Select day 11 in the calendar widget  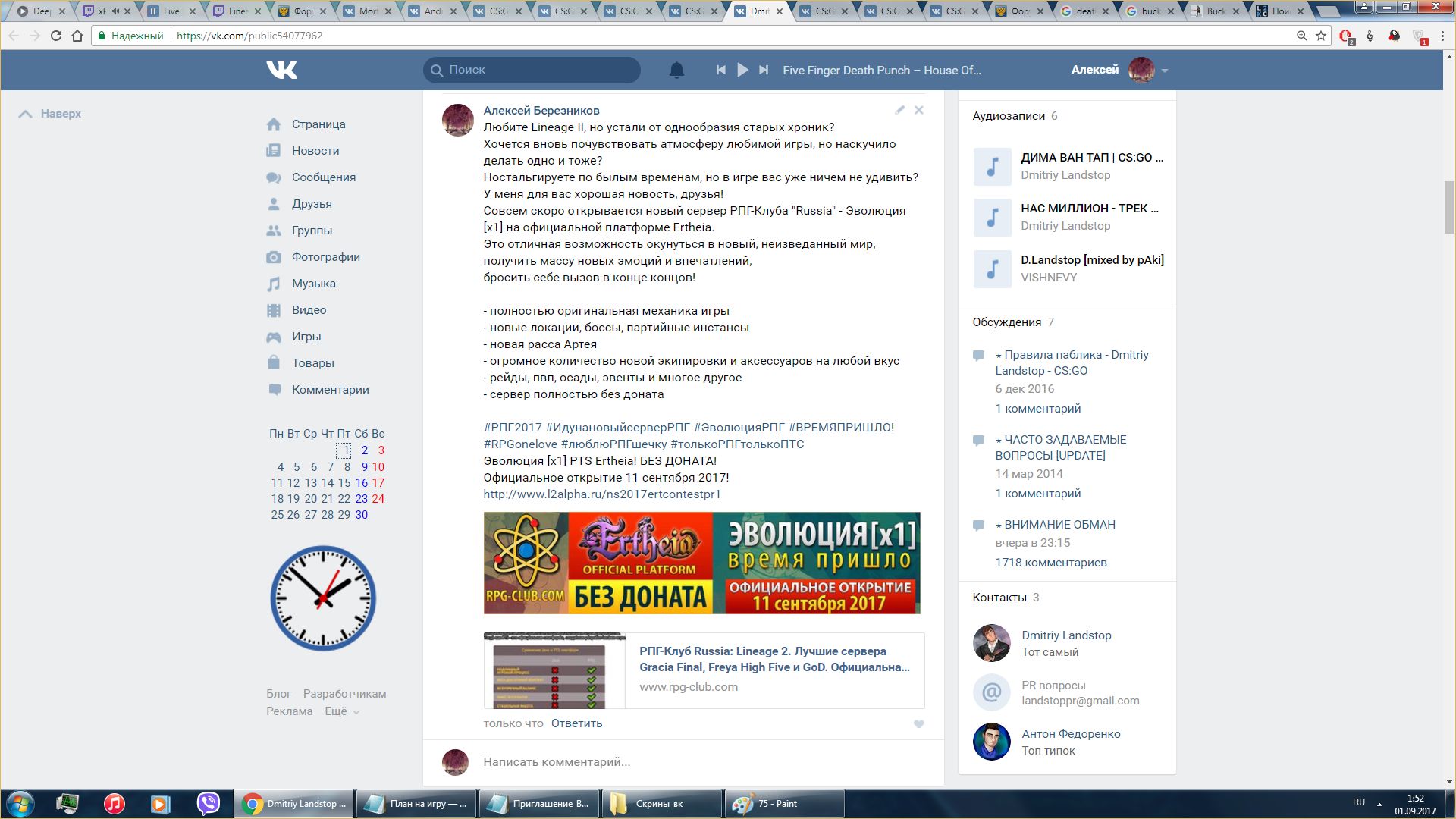[x=277, y=483]
